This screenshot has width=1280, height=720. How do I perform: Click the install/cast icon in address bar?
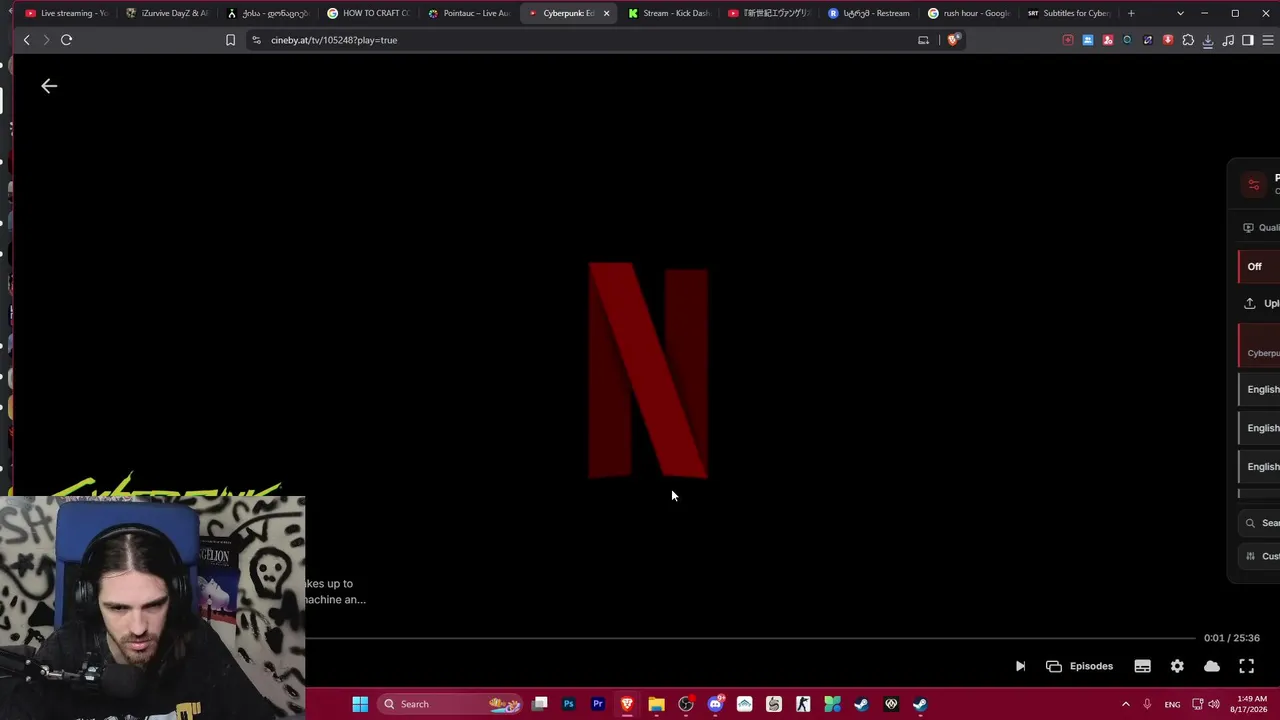point(923,40)
